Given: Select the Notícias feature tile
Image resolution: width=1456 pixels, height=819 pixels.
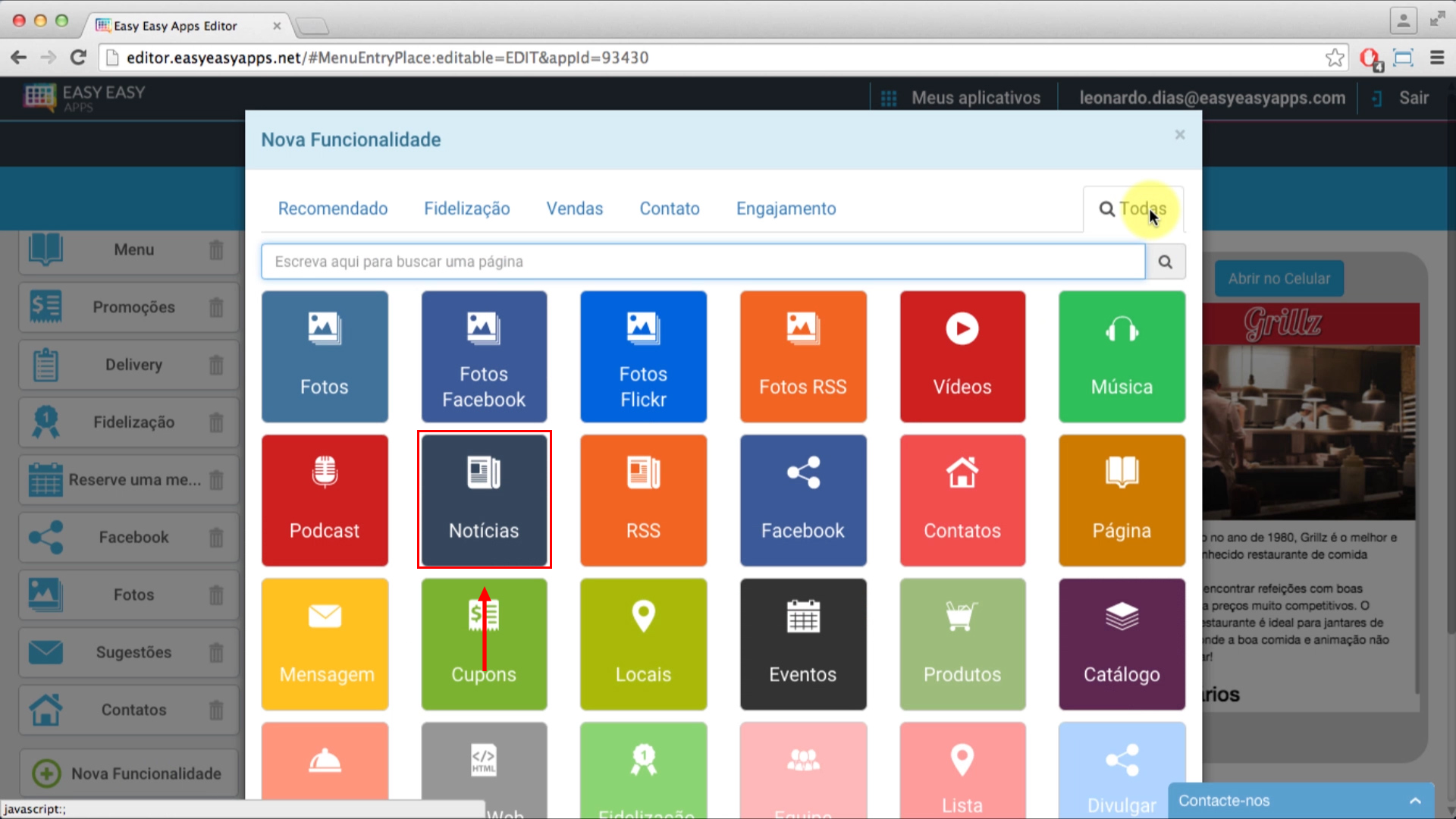Looking at the screenshot, I should point(484,500).
